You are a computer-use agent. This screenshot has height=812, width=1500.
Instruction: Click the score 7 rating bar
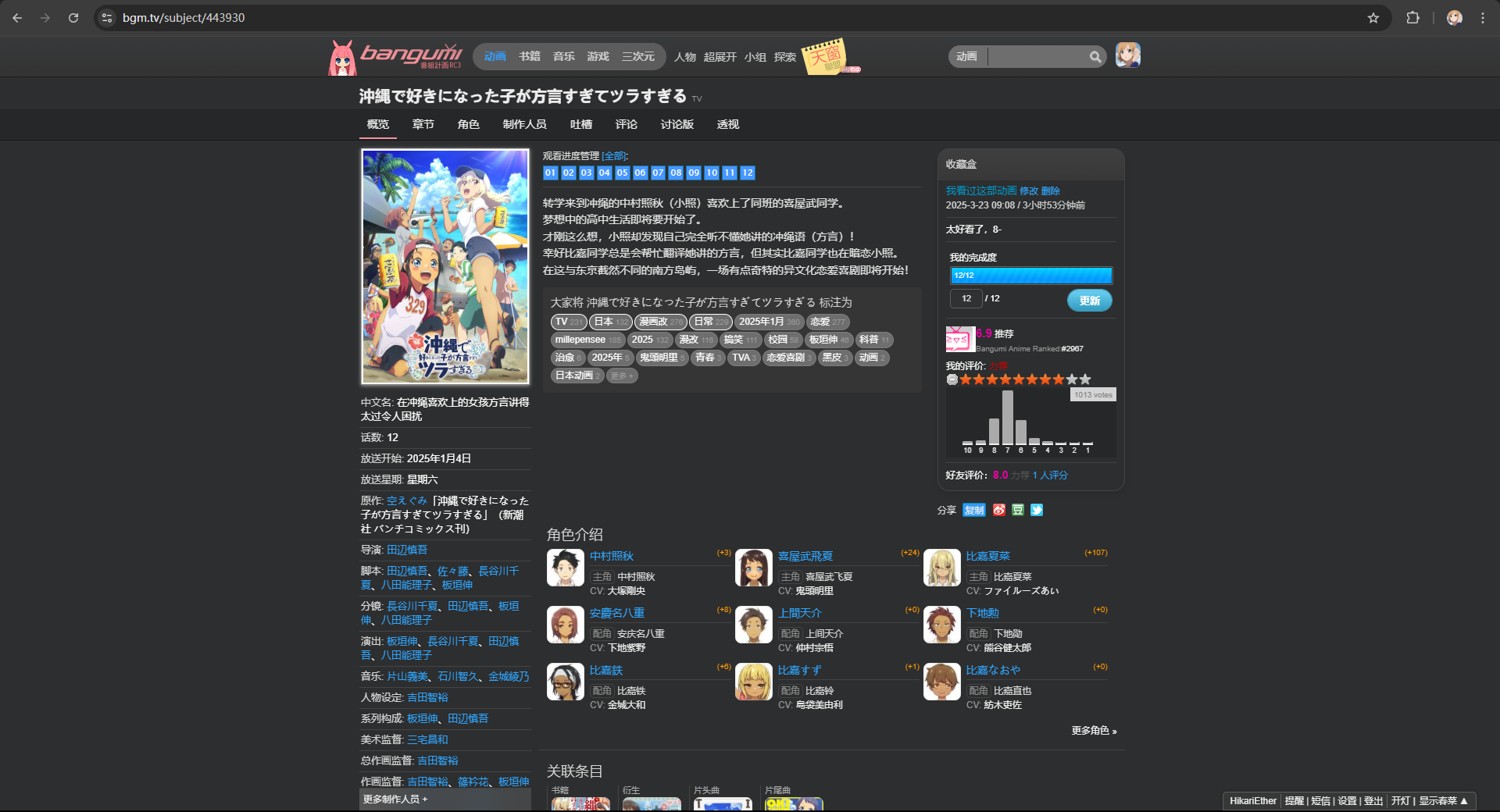1008,418
